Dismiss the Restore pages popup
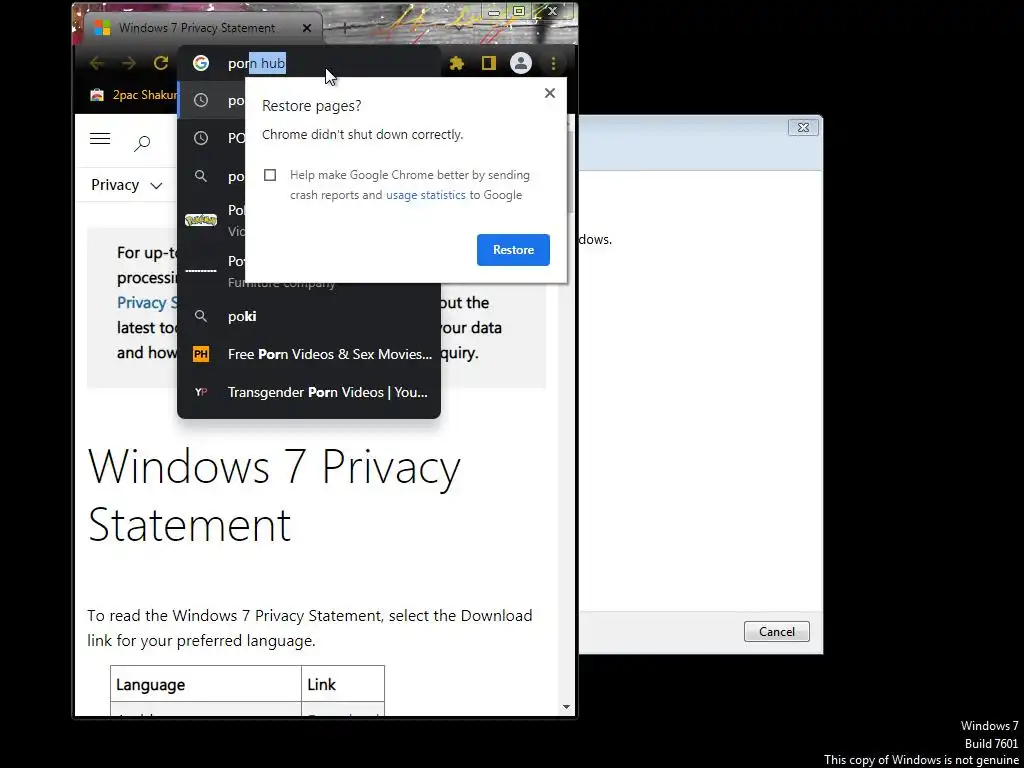 tap(550, 93)
